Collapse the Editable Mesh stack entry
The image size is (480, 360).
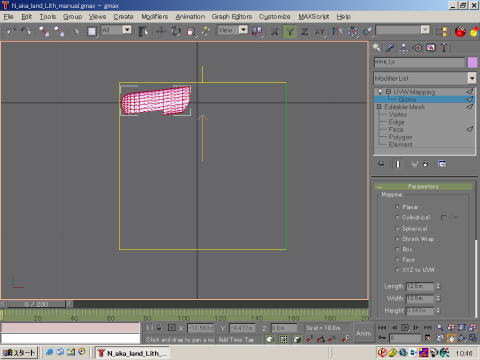379,107
